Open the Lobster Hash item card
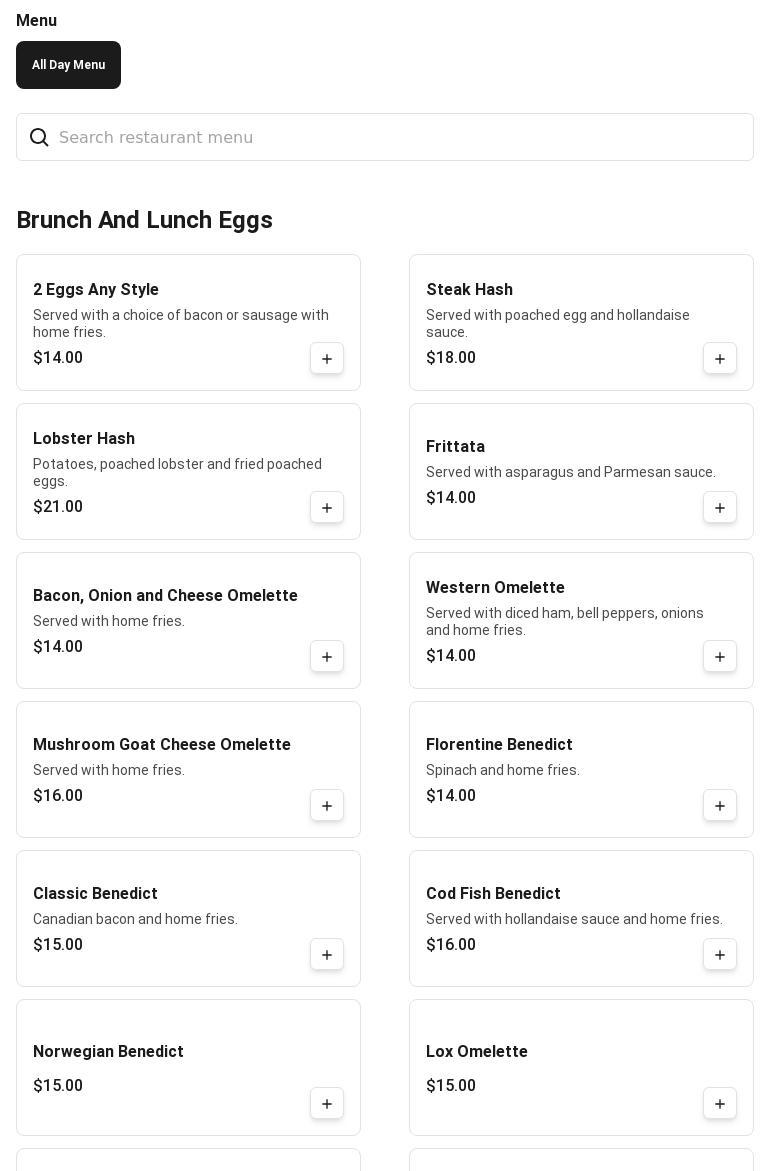The width and height of the screenshot is (770, 1171). (188, 471)
